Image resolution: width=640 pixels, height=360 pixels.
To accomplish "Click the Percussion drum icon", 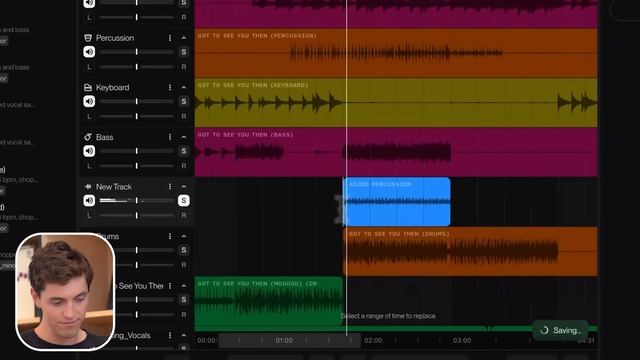I will pos(88,38).
